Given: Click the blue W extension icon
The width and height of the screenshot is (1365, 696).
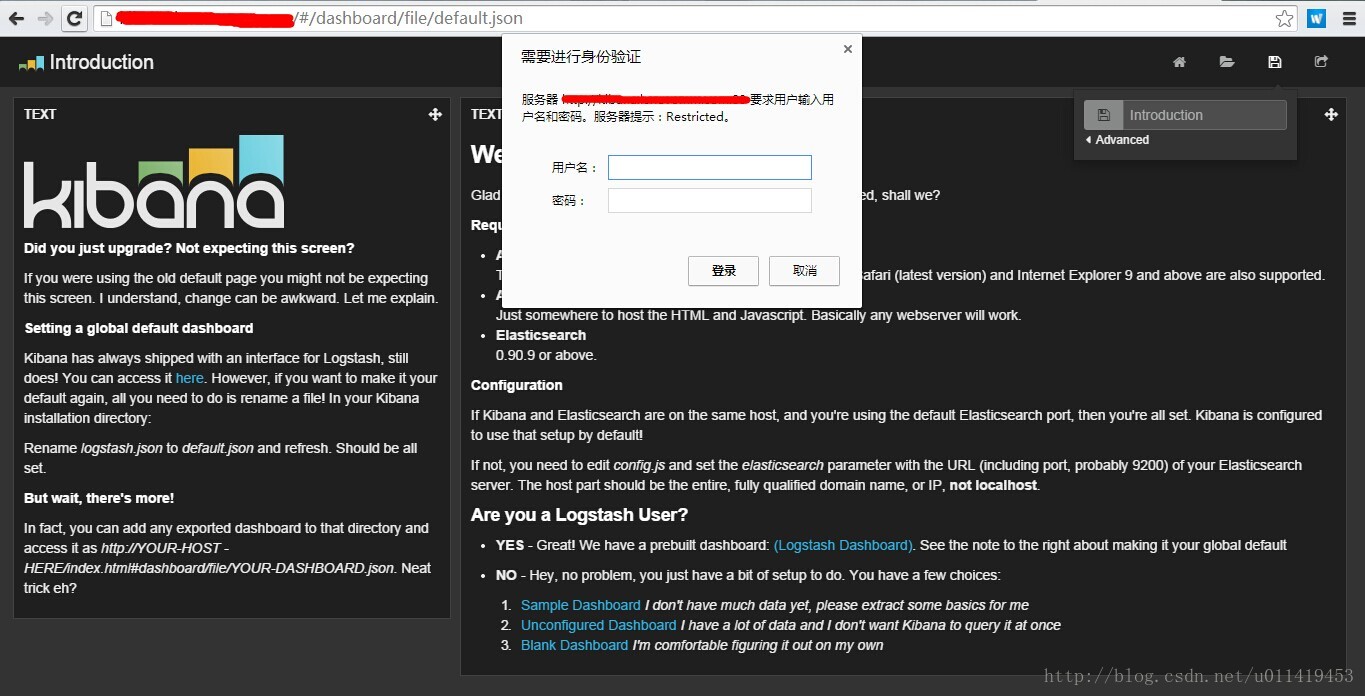Looking at the screenshot, I should (1316, 18).
